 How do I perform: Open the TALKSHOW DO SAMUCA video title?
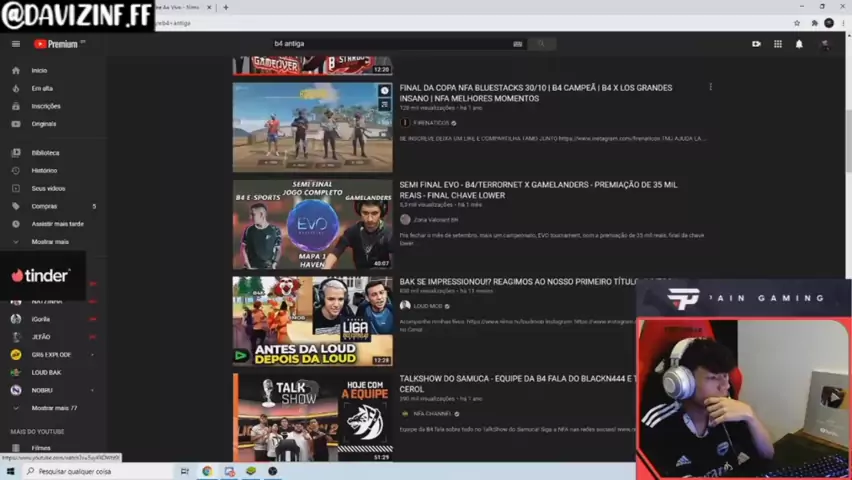coord(518,384)
